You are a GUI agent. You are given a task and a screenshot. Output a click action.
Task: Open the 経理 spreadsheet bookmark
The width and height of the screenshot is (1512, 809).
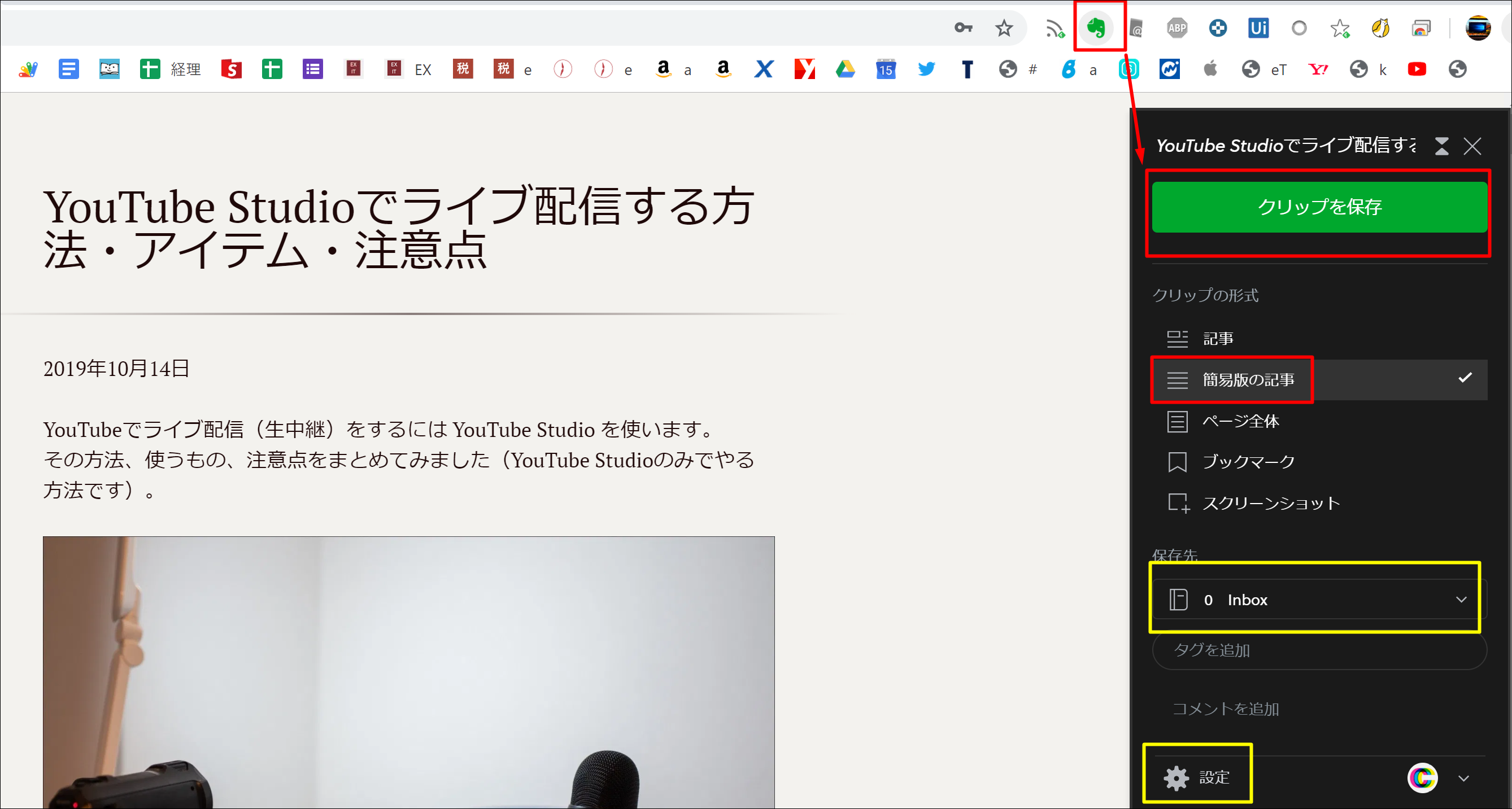click(x=170, y=69)
